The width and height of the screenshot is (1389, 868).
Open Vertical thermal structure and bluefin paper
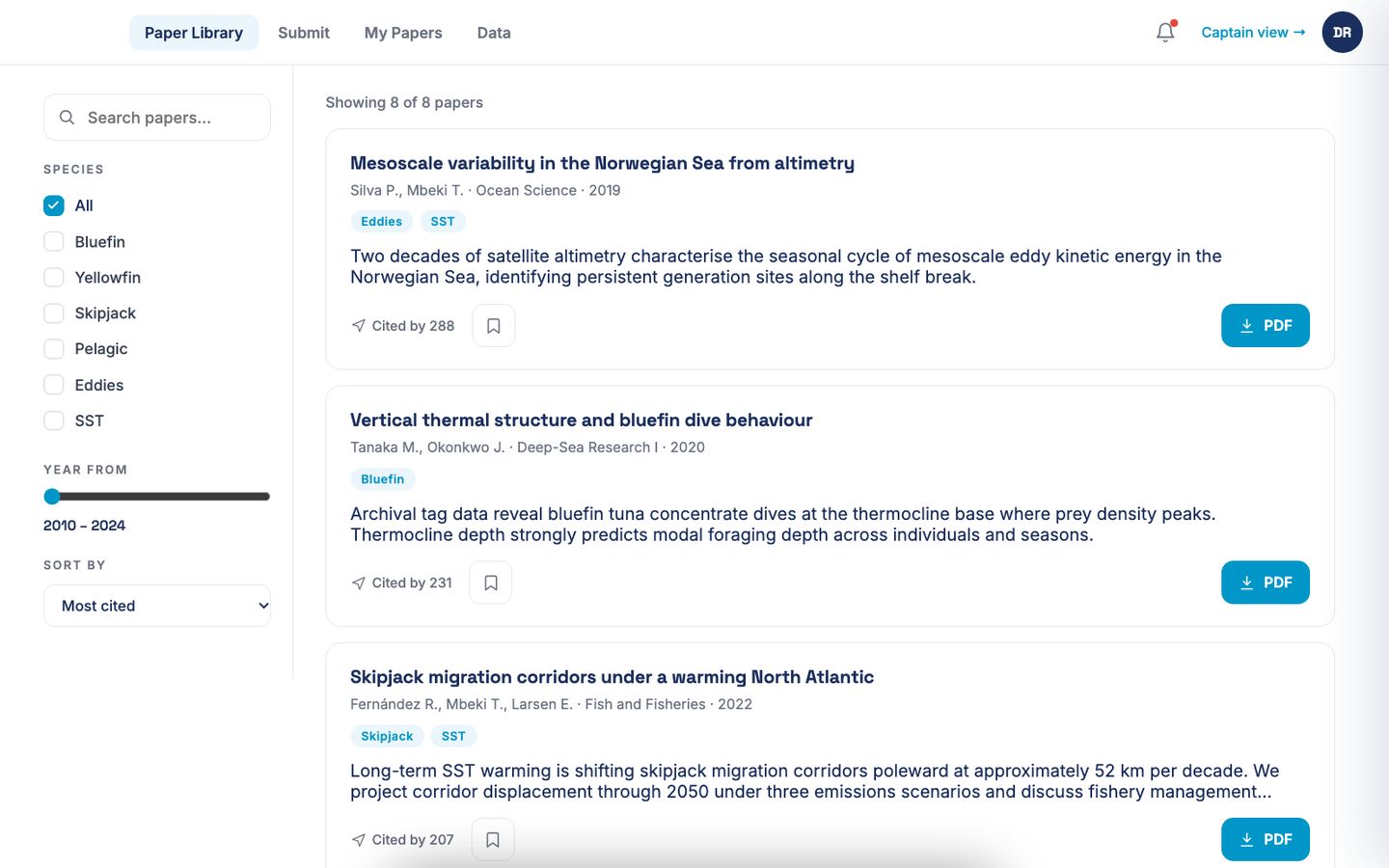pyautogui.click(x=581, y=420)
